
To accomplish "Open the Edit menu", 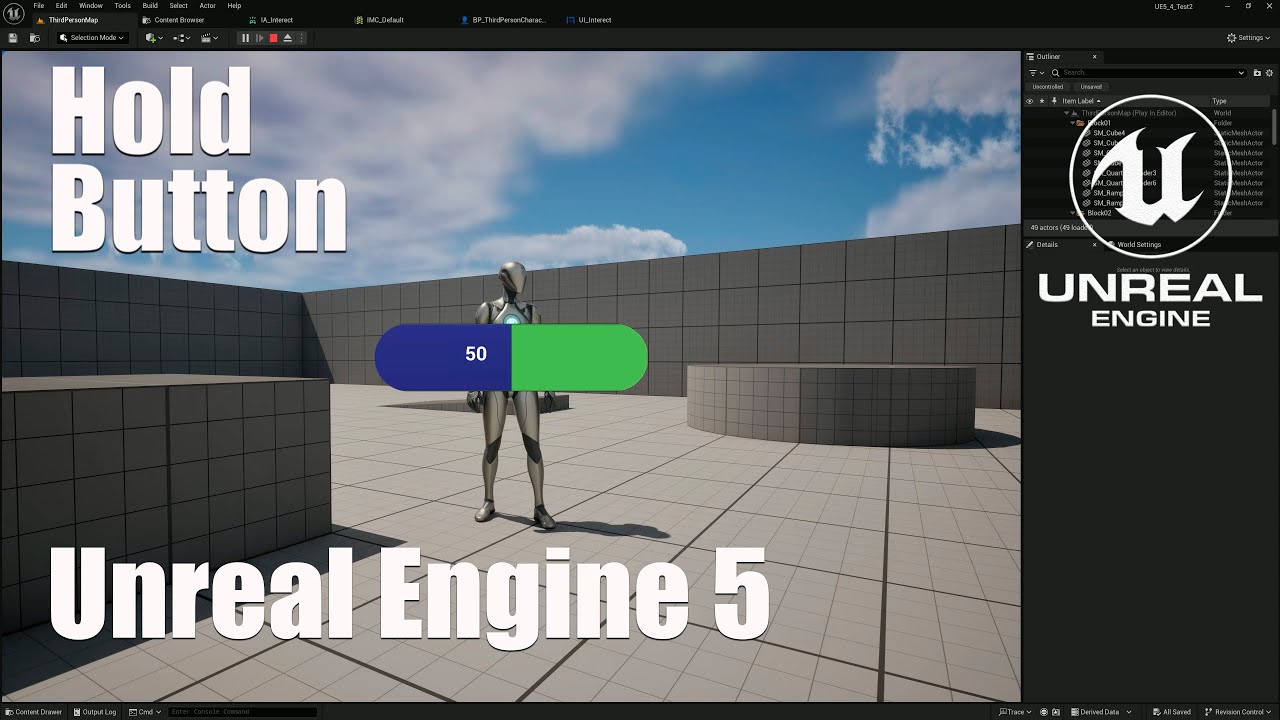I will point(61,6).
